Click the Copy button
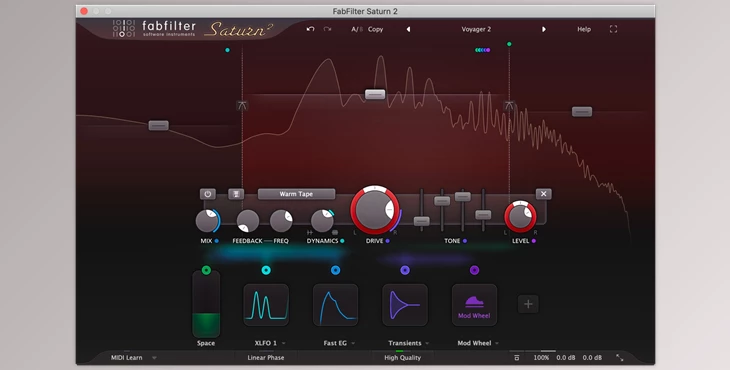Screen dimensions: 730x370 375,29
